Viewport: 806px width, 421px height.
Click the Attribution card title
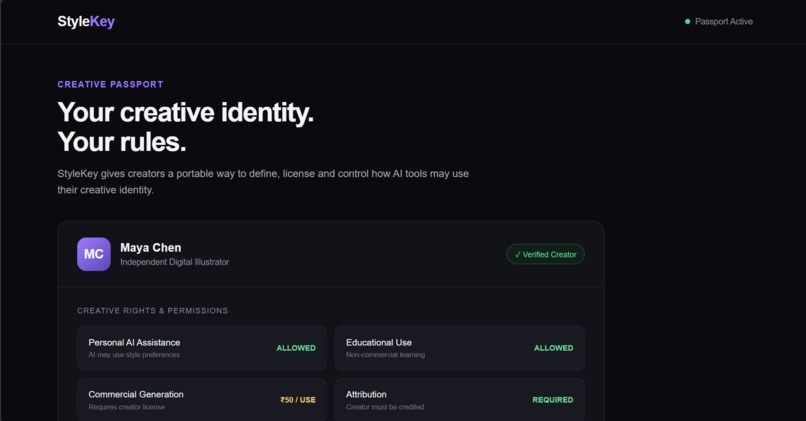point(366,394)
